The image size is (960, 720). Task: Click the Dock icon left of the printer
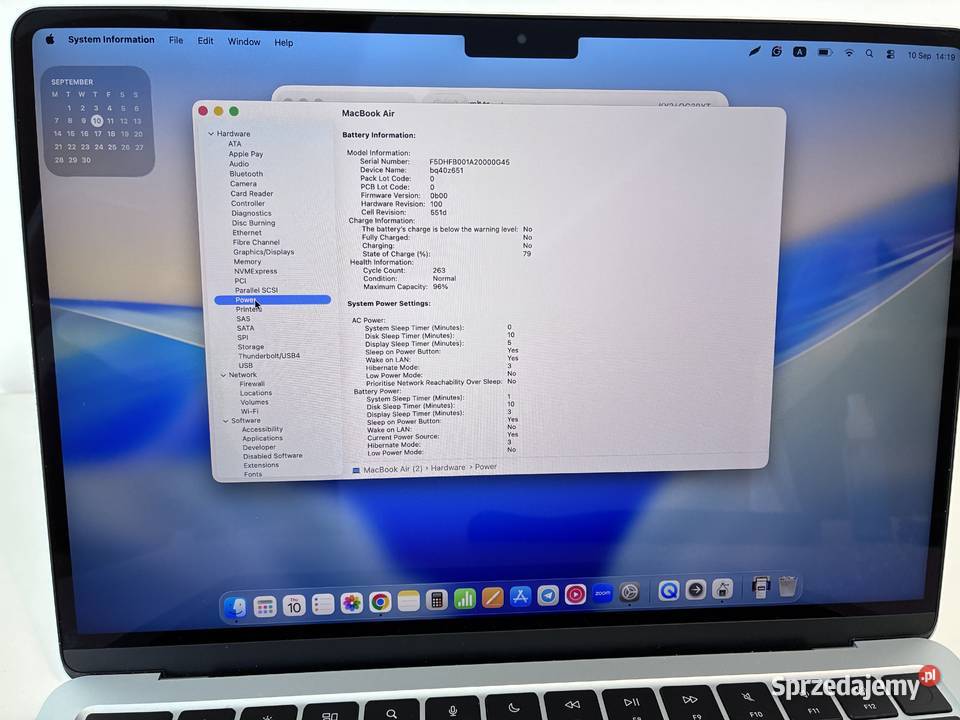pos(722,589)
